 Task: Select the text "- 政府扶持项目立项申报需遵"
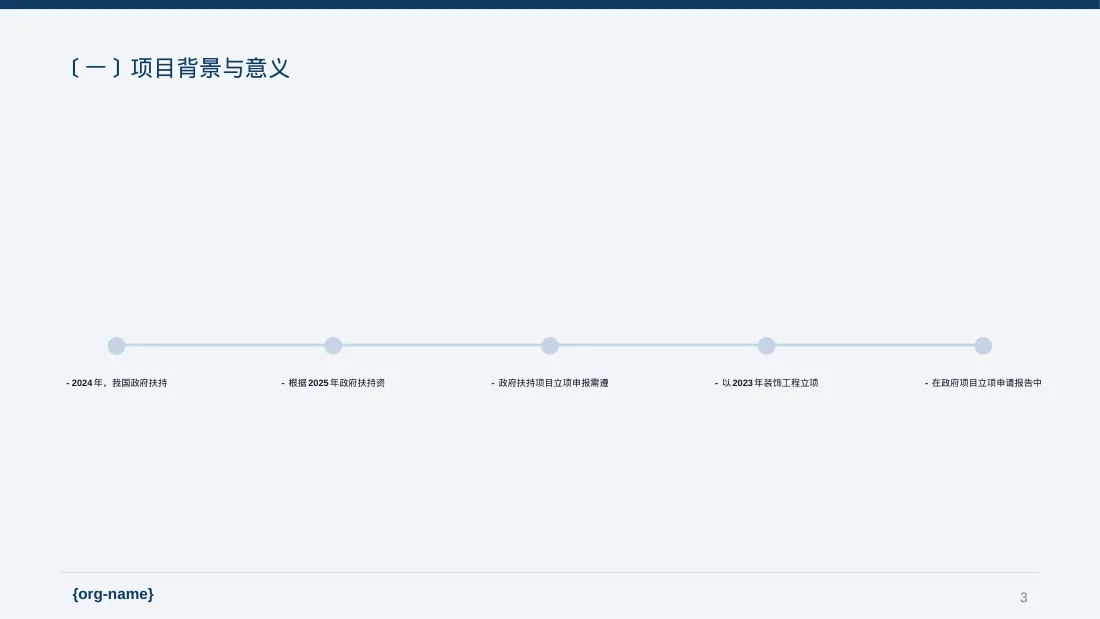(x=550, y=383)
